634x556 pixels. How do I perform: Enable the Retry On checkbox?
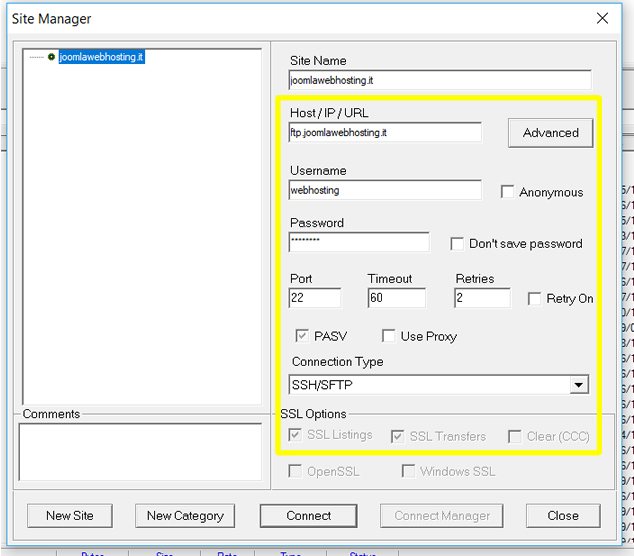pos(535,299)
